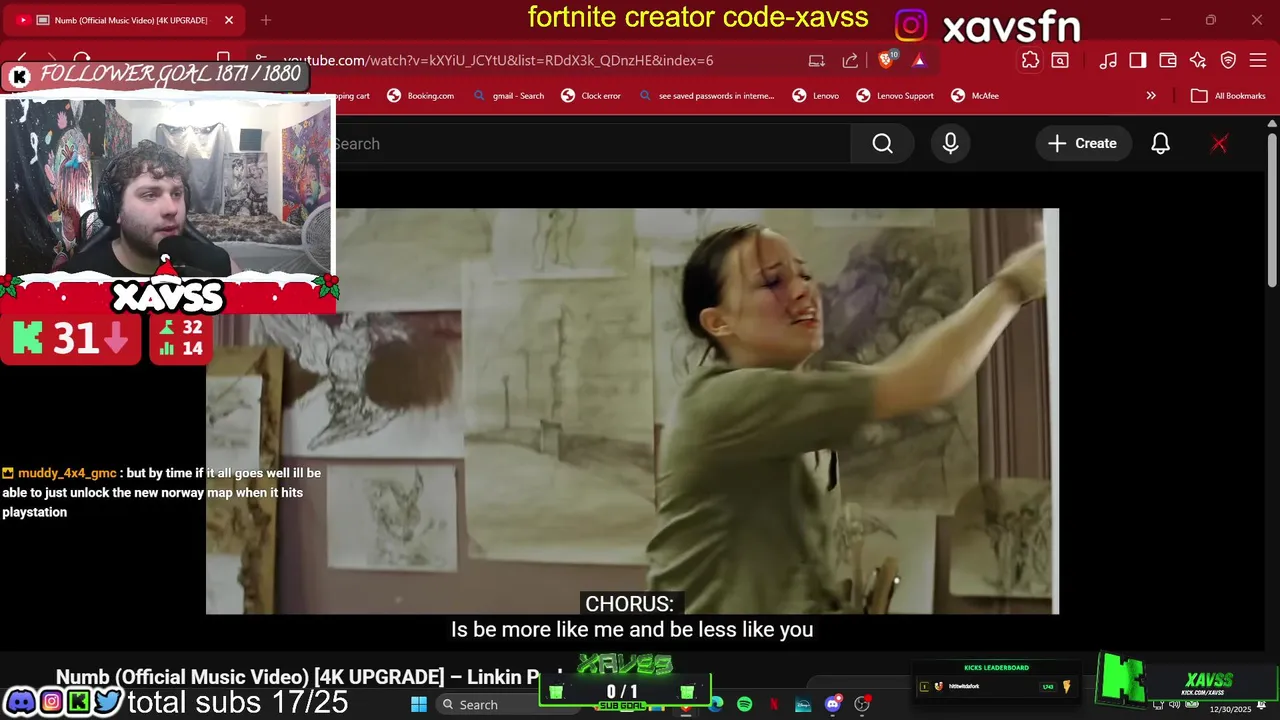Image resolution: width=1280 pixels, height=720 pixels.
Task: Open the Brave hamburger main menu
Action: [1258, 60]
